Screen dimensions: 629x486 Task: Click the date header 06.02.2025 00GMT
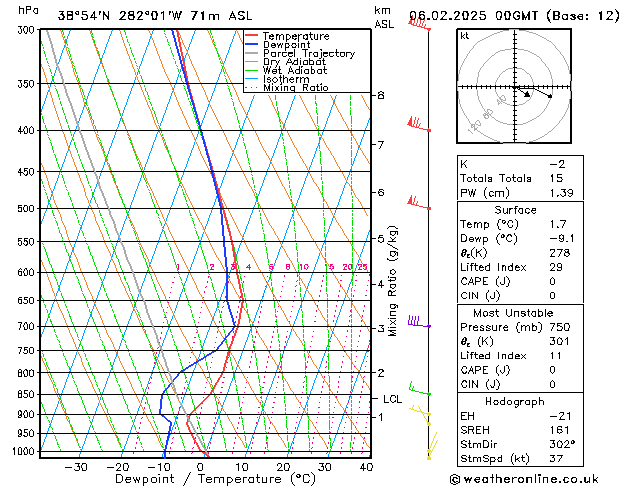[x=473, y=16]
